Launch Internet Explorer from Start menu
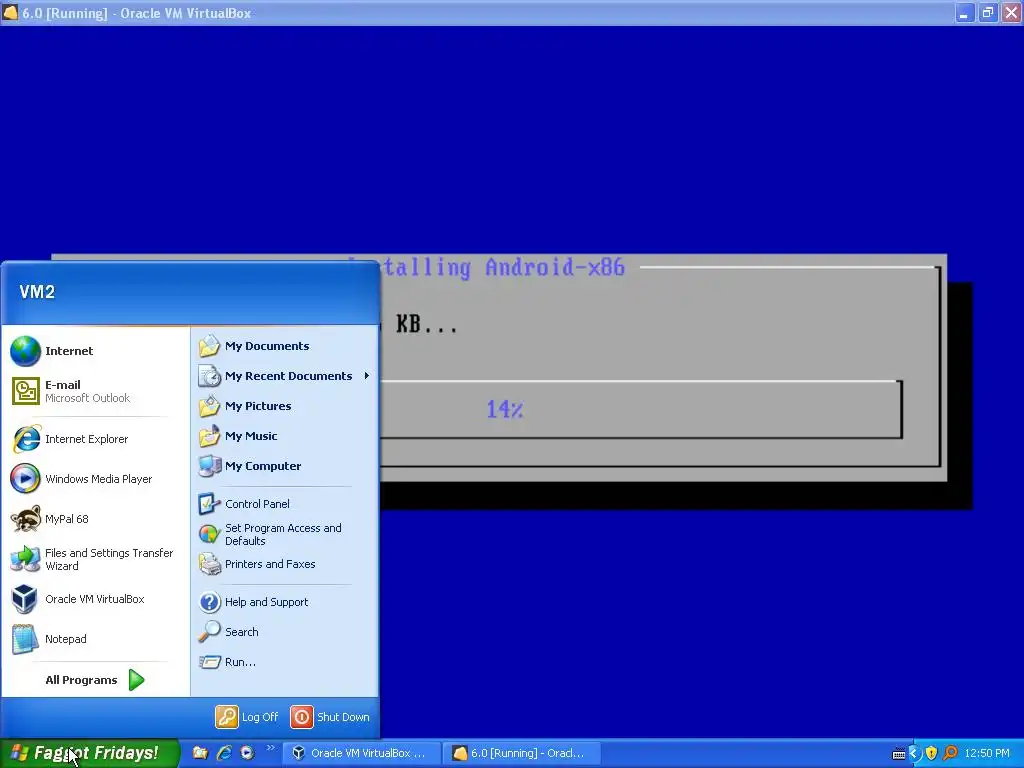 [x=95, y=439]
